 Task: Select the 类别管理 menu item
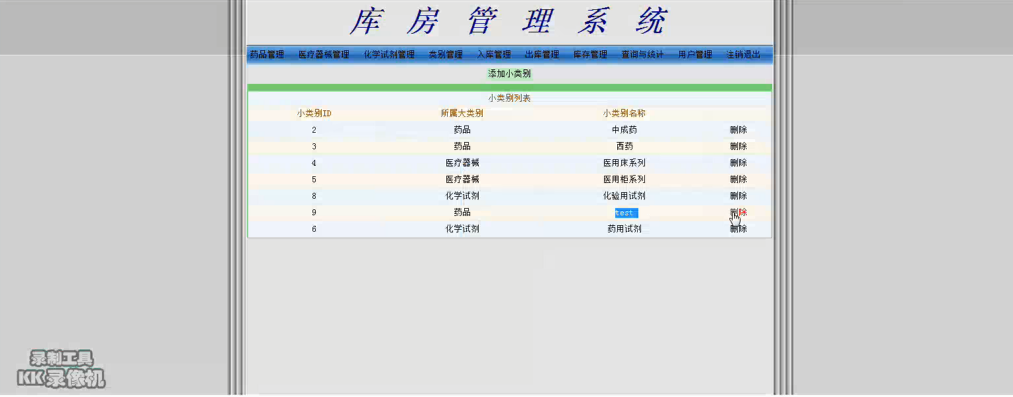coord(446,55)
